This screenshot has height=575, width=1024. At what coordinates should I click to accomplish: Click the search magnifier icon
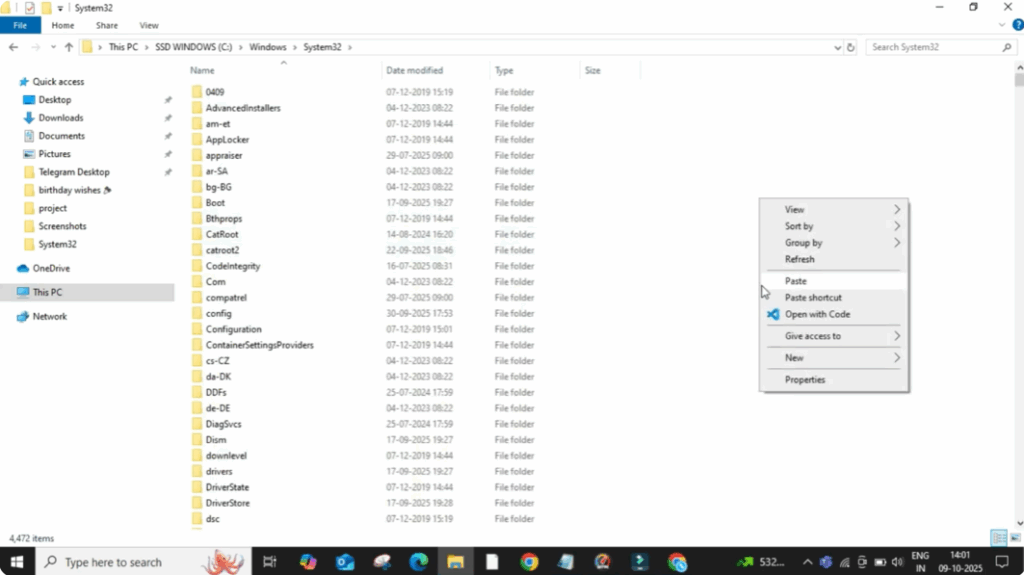point(1007,47)
